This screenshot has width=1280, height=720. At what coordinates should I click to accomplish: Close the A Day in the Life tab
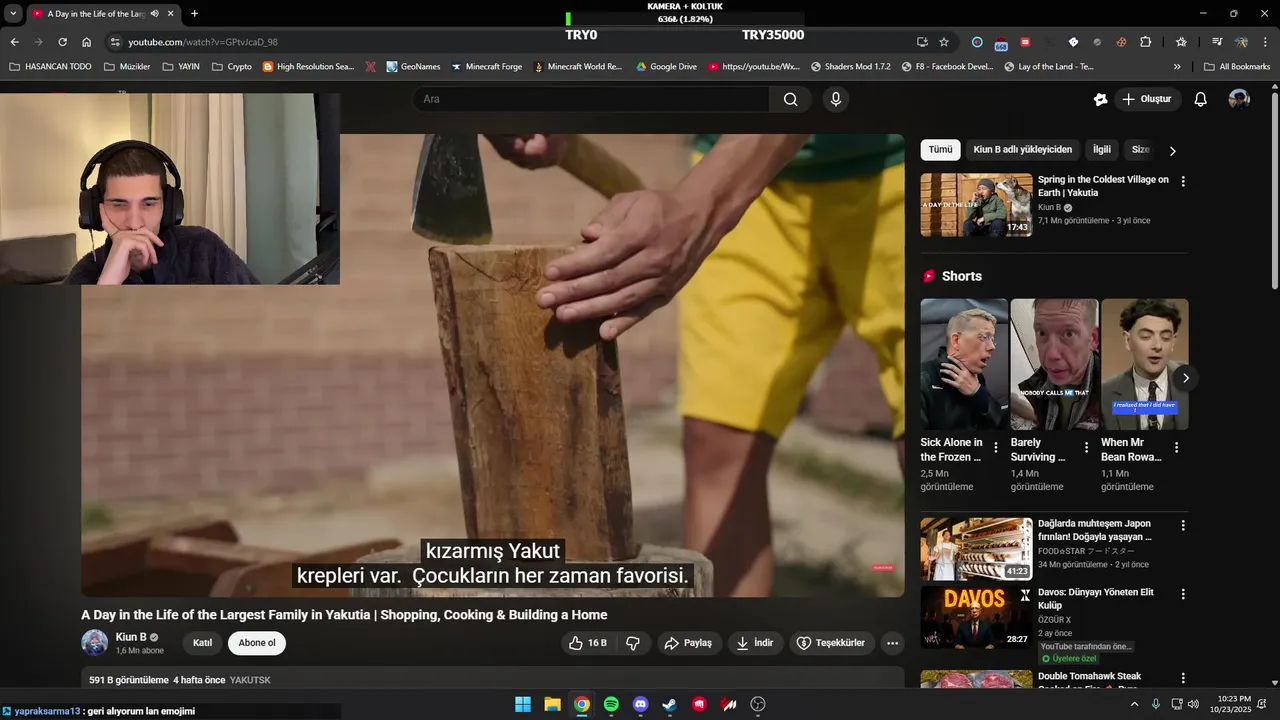(171, 14)
